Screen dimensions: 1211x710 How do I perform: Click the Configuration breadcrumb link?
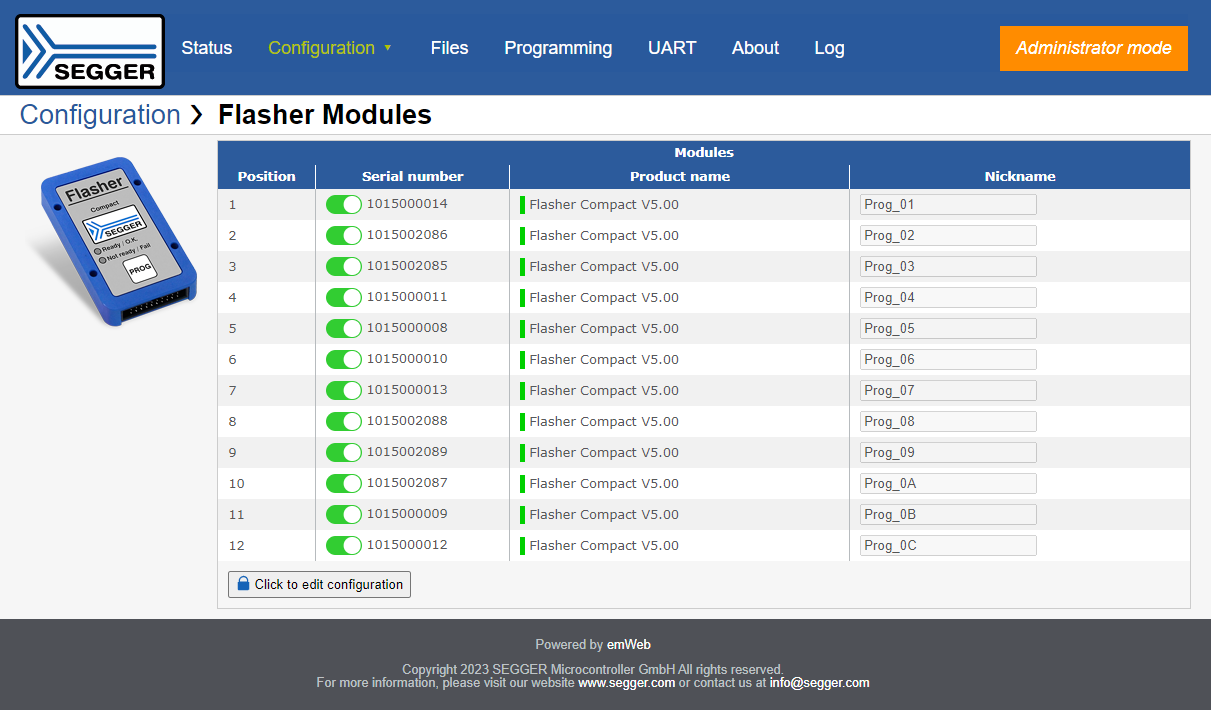click(100, 115)
